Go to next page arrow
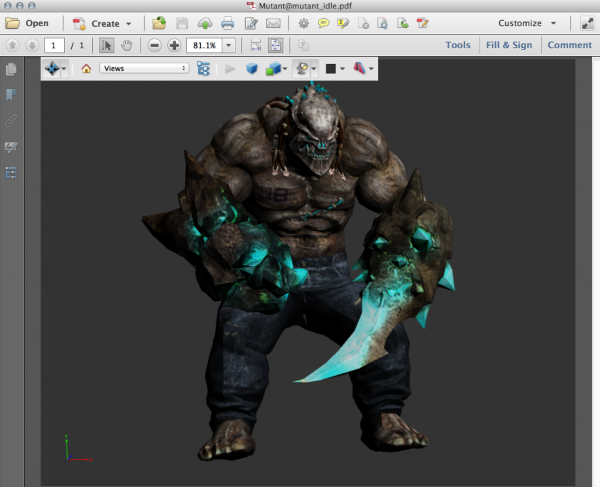The width and height of the screenshot is (600, 487). pos(32,46)
